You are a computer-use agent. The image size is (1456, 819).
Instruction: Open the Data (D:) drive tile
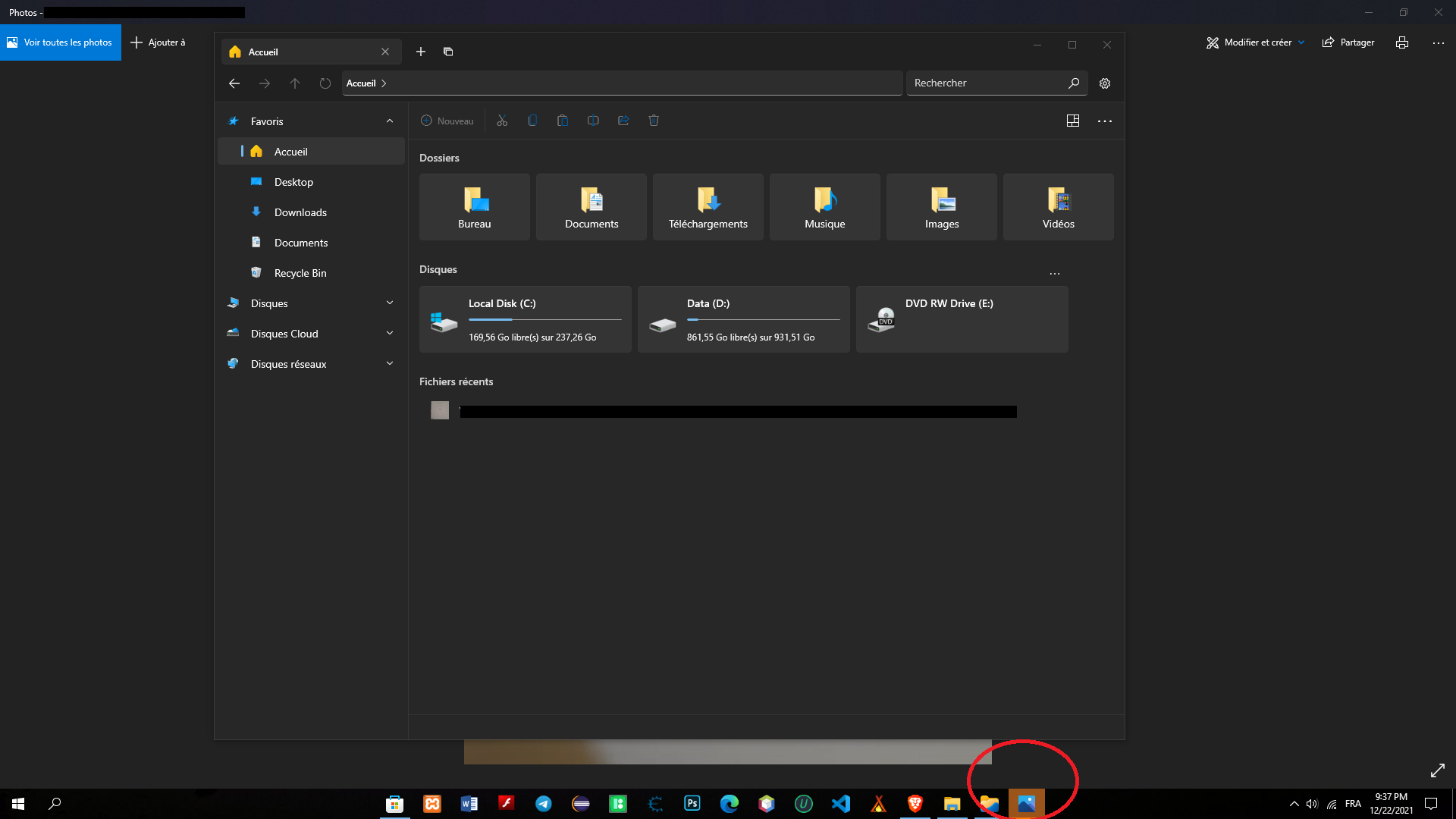click(x=744, y=319)
